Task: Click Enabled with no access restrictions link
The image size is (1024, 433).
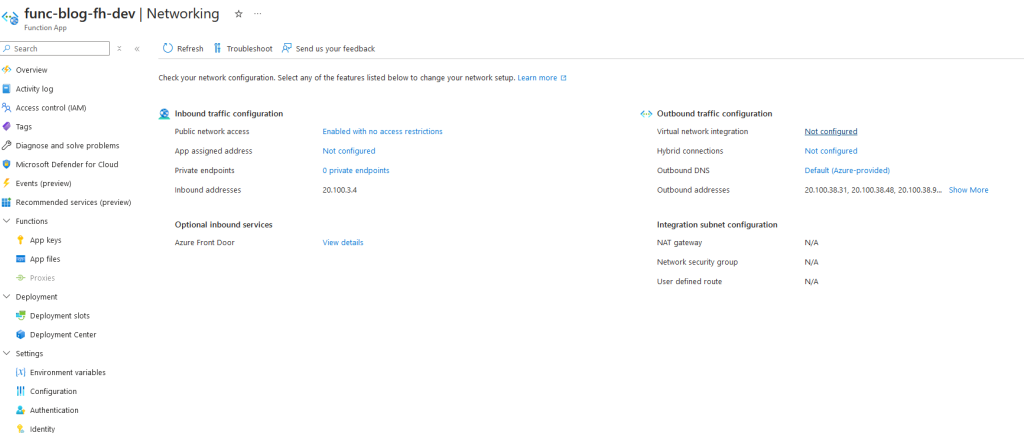Action: (x=383, y=131)
